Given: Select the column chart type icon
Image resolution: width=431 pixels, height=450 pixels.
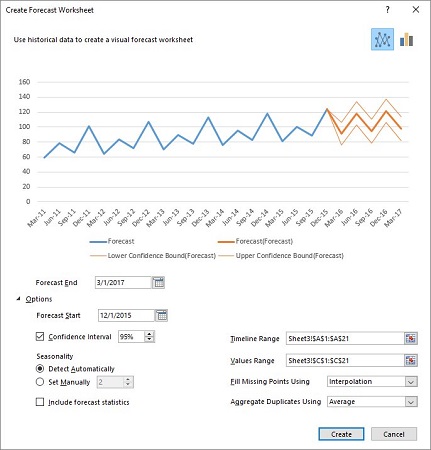Looking at the screenshot, I should tap(406, 40).
